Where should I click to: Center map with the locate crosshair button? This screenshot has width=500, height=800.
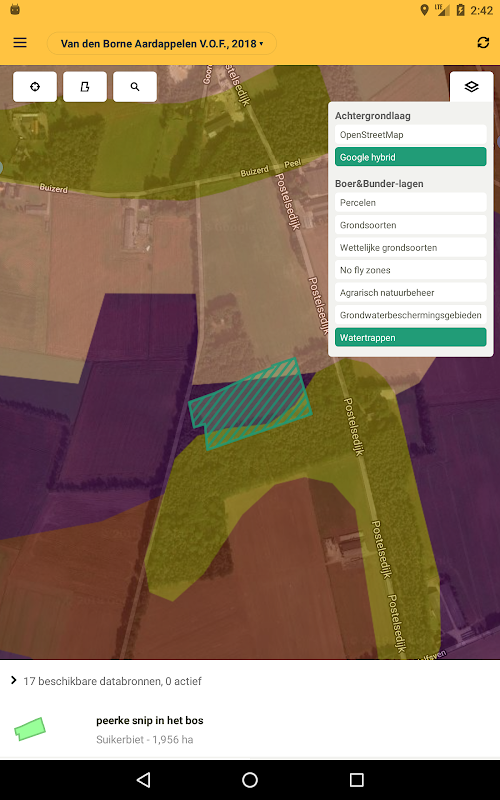coord(35,87)
